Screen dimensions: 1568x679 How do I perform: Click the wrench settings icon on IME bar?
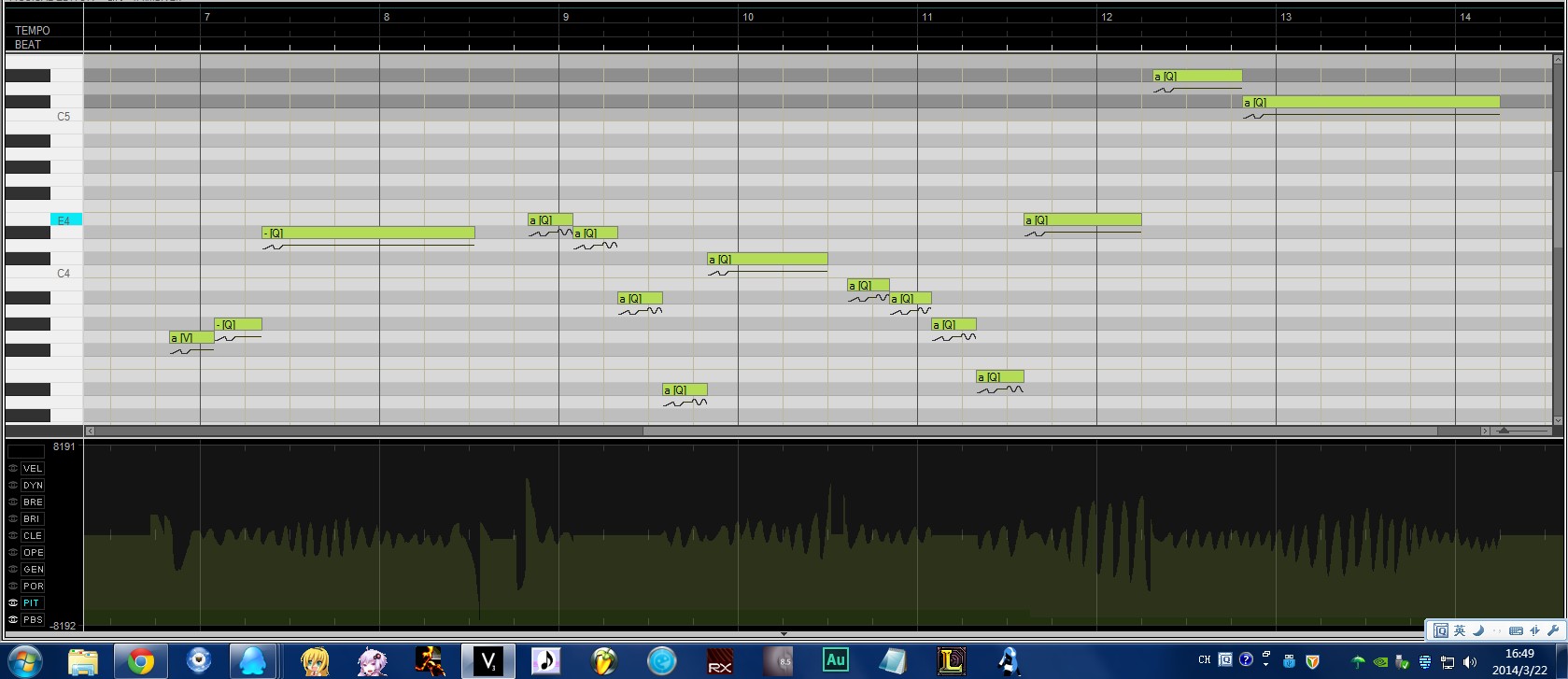point(1553,630)
